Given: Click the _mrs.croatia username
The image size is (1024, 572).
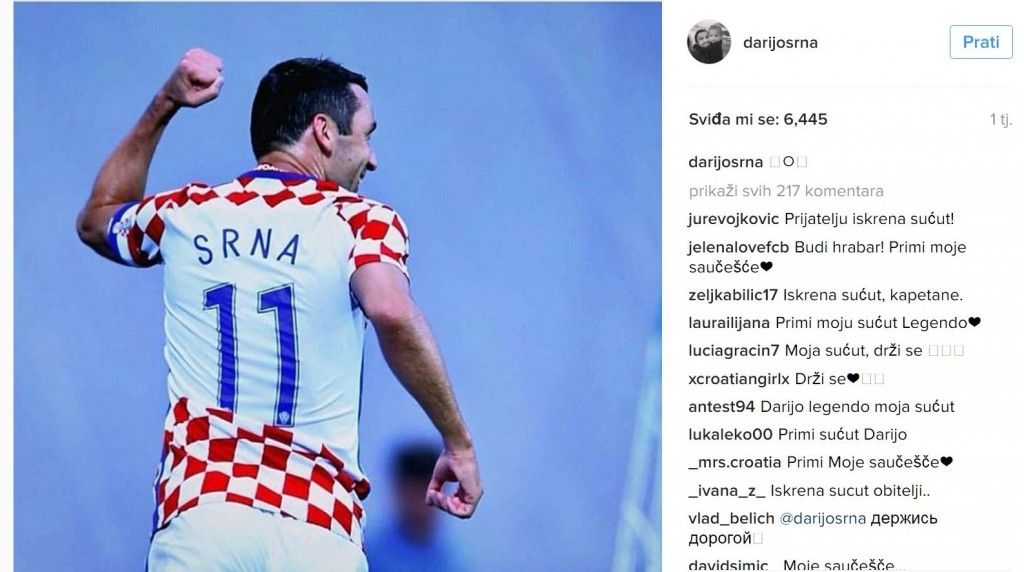Looking at the screenshot, I should [735, 463].
